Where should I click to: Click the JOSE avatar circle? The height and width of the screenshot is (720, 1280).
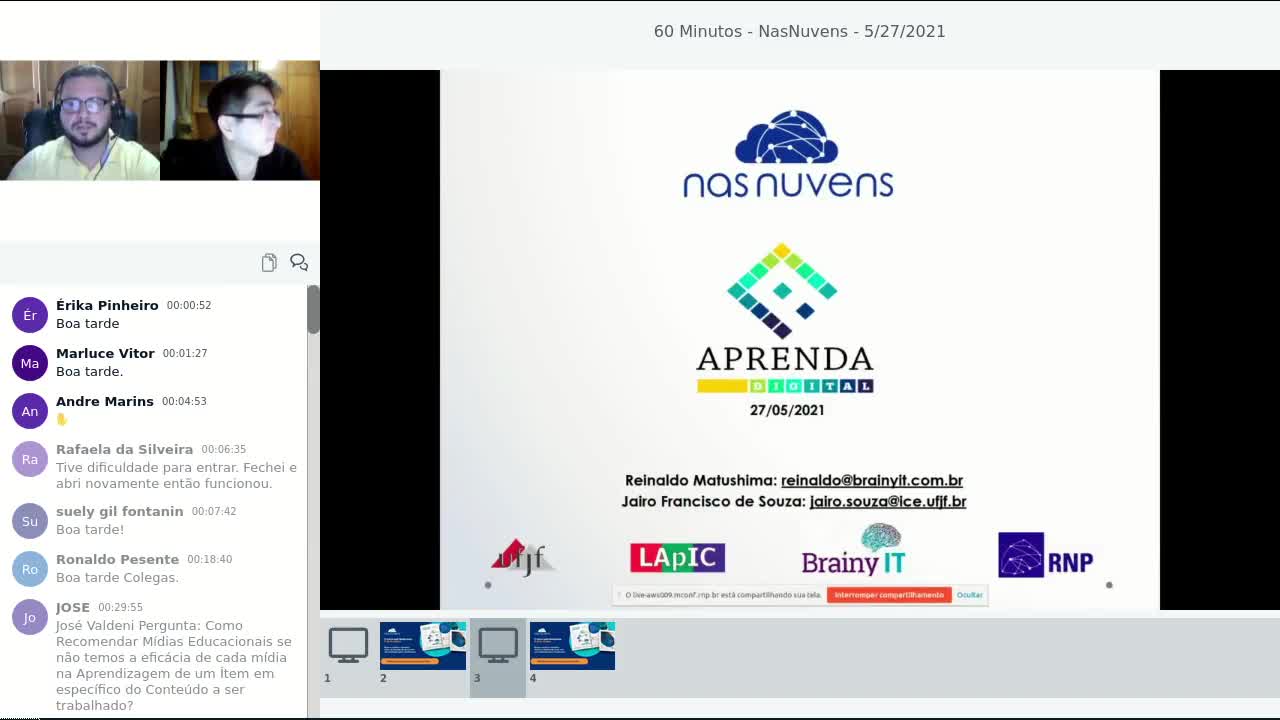30,617
